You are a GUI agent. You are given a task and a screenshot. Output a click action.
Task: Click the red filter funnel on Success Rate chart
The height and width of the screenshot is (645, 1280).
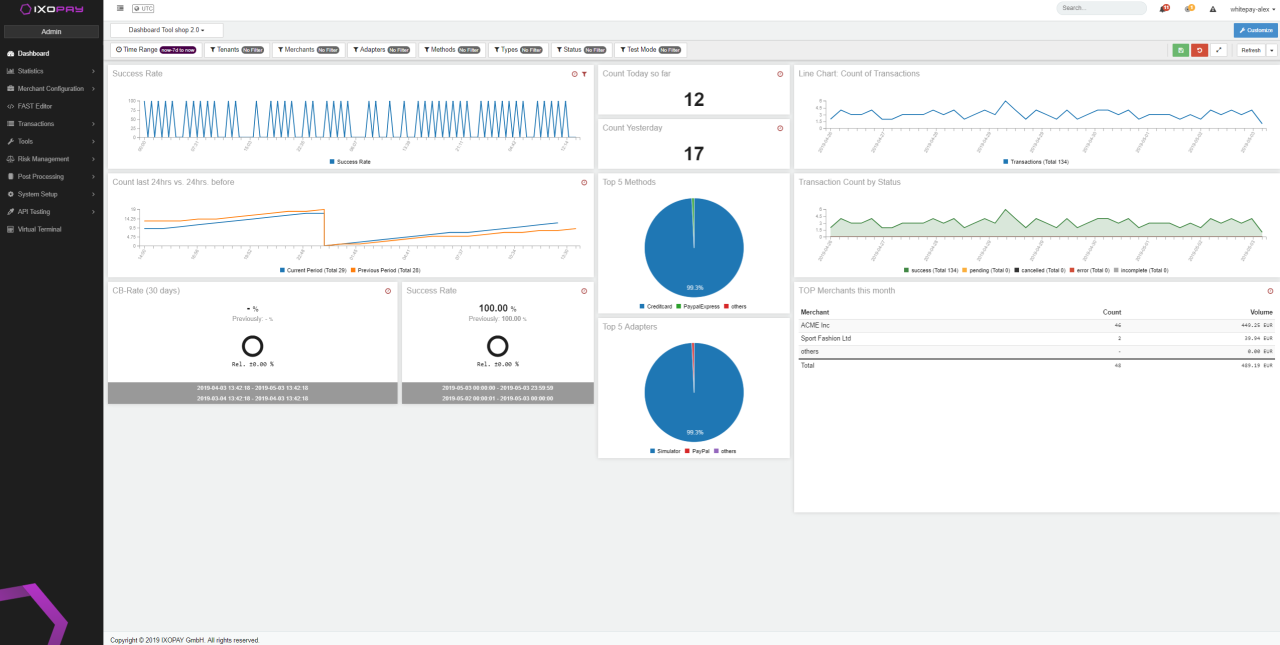(x=584, y=74)
